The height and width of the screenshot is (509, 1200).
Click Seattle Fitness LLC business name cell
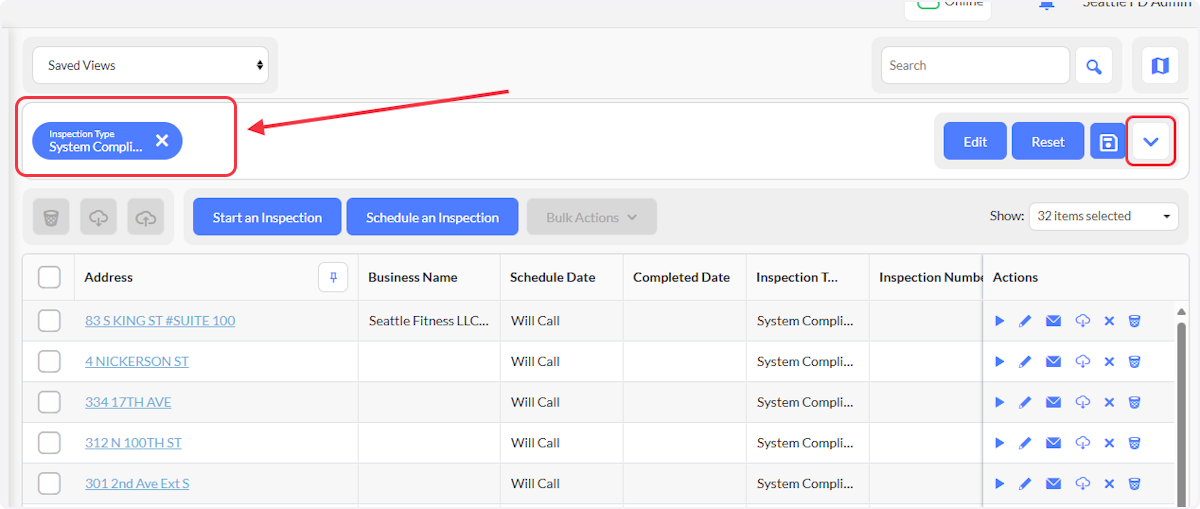(429, 321)
